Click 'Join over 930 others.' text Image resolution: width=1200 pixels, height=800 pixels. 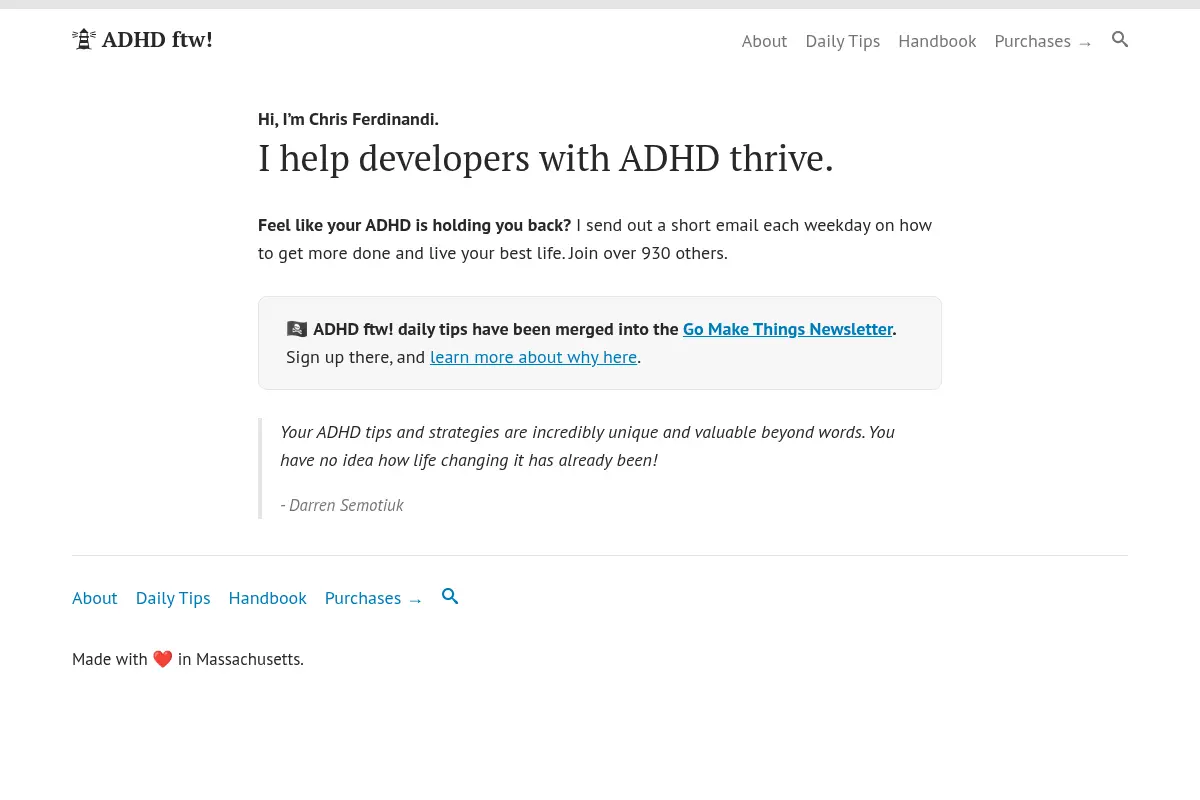[x=648, y=253]
